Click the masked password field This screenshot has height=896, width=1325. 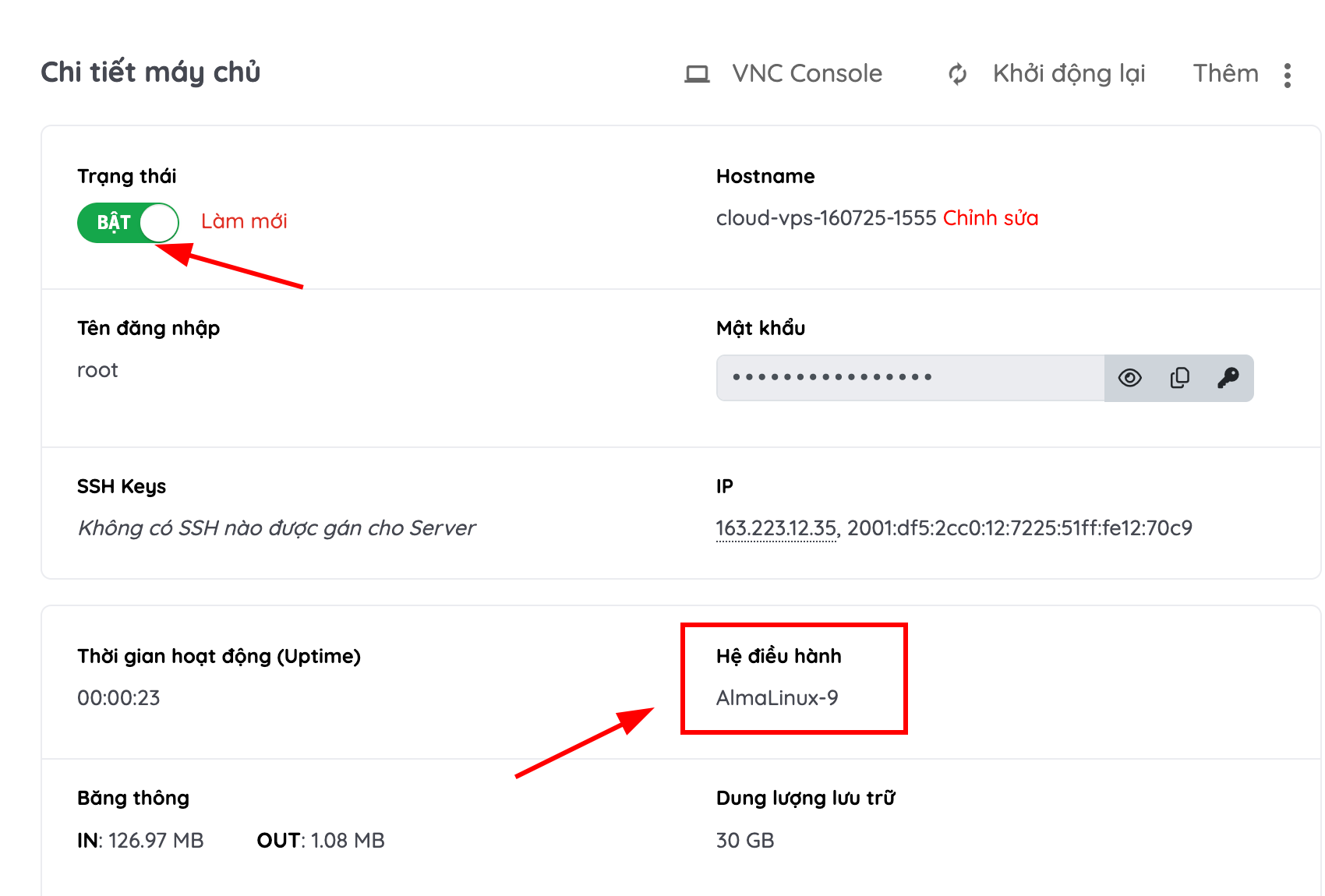[x=910, y=378]
